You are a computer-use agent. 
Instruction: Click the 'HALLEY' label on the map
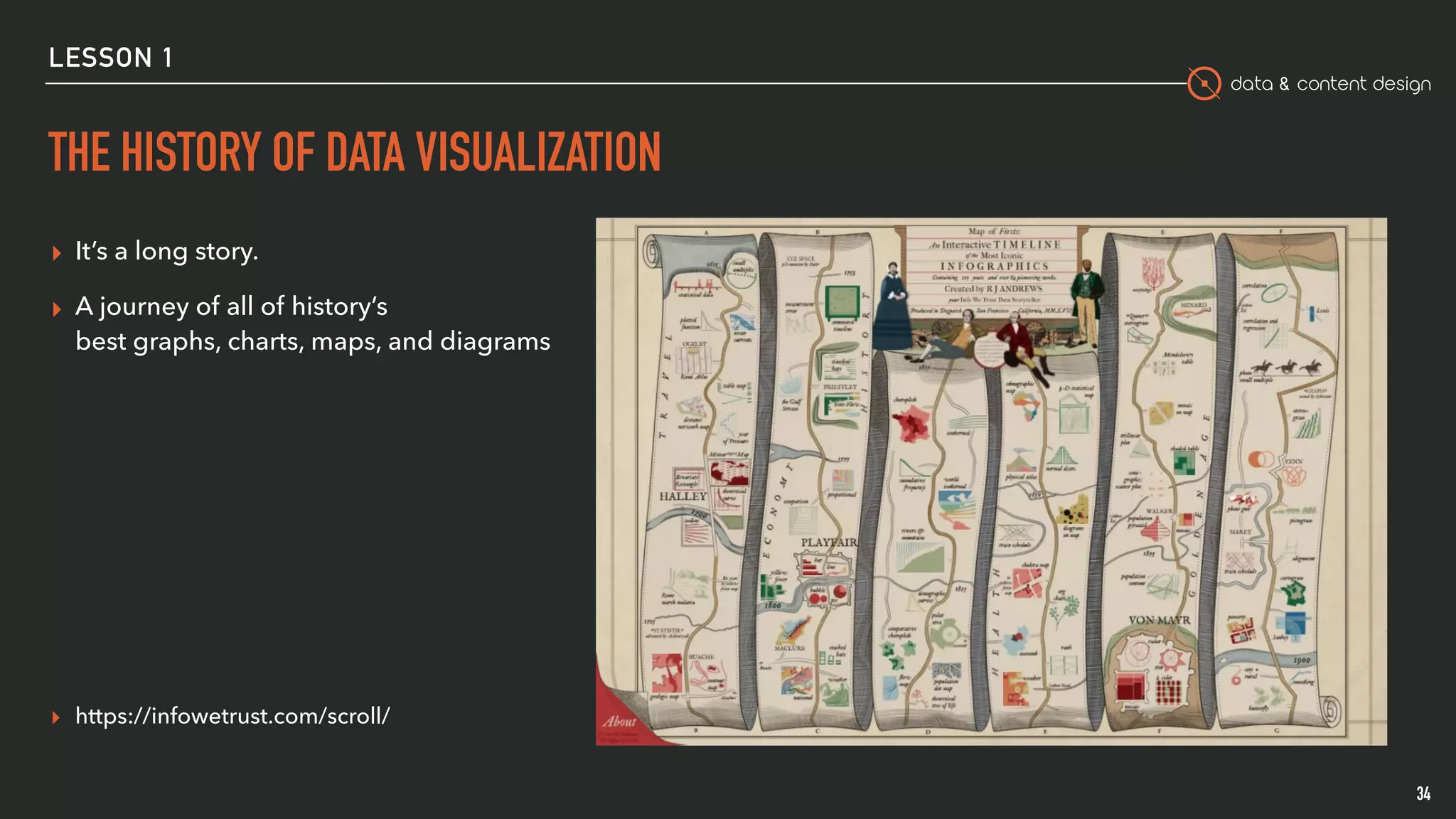click(682, 496)
